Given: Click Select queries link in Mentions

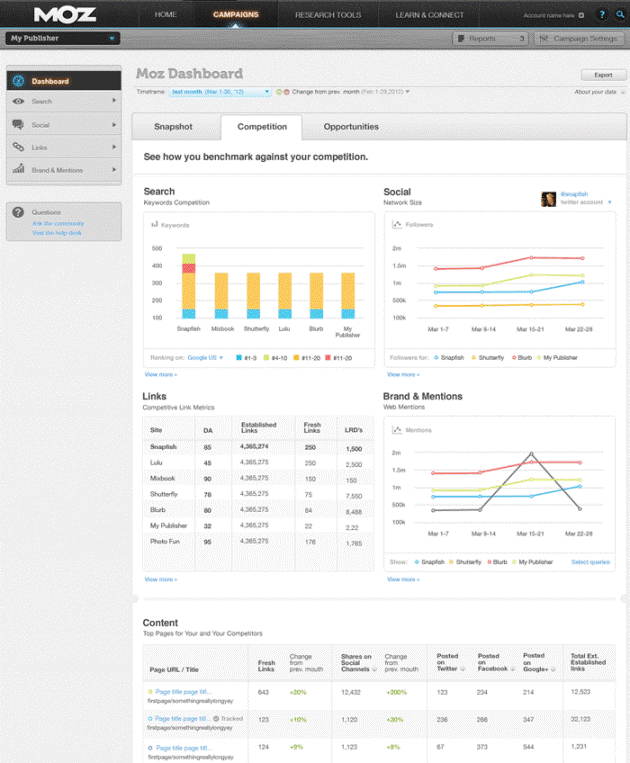Looking at the screenshot, I should [590, 562].
